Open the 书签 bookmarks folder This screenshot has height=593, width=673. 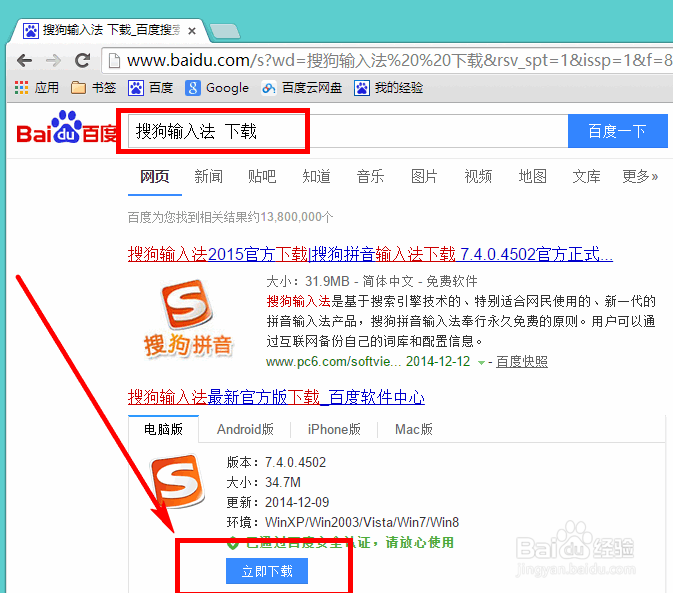coord(93,88)
